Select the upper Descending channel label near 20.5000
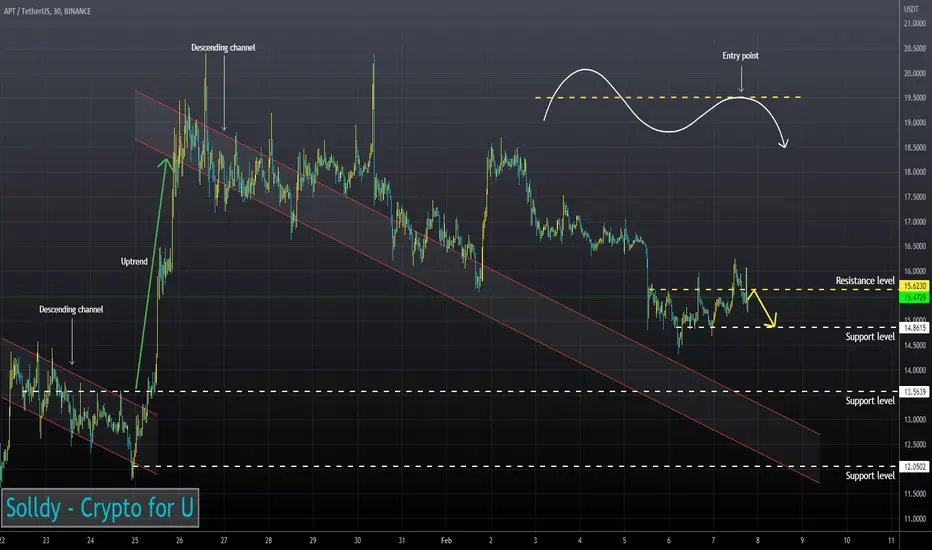Viewport: 932px width, 550px height. pyautogui.click(x=223, y=48)
